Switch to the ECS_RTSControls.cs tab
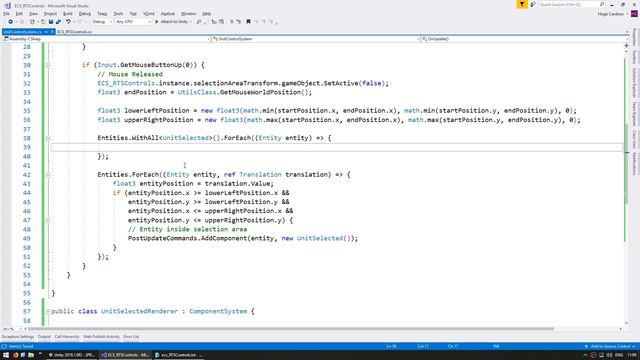This screenshot has height=360, width=640. tap(75, 32)
